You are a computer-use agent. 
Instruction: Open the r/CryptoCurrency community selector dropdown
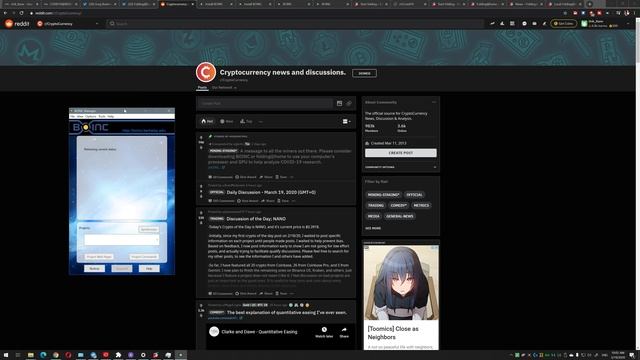[68, 24]
